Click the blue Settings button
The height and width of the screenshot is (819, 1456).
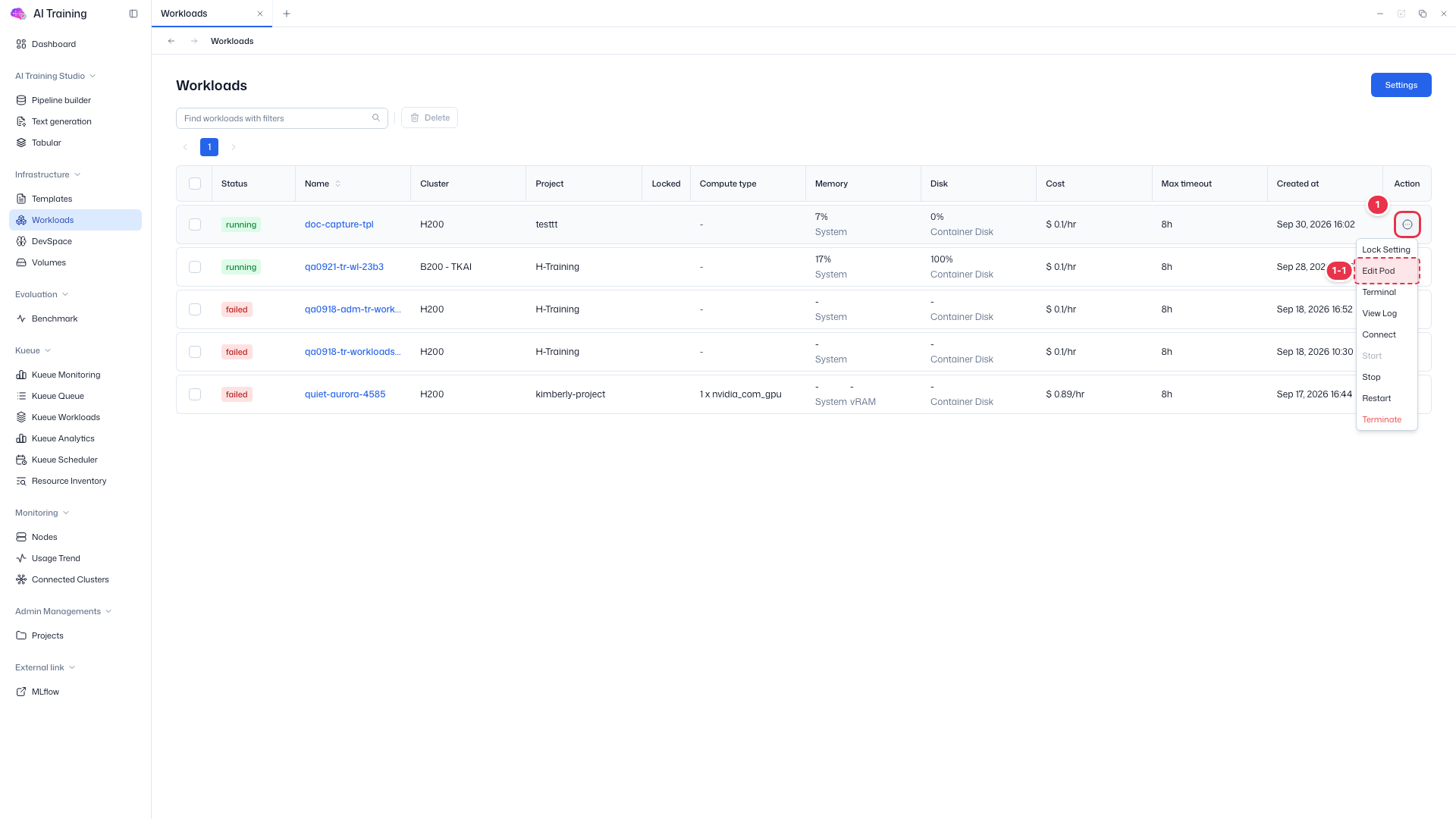point(1401,85)
